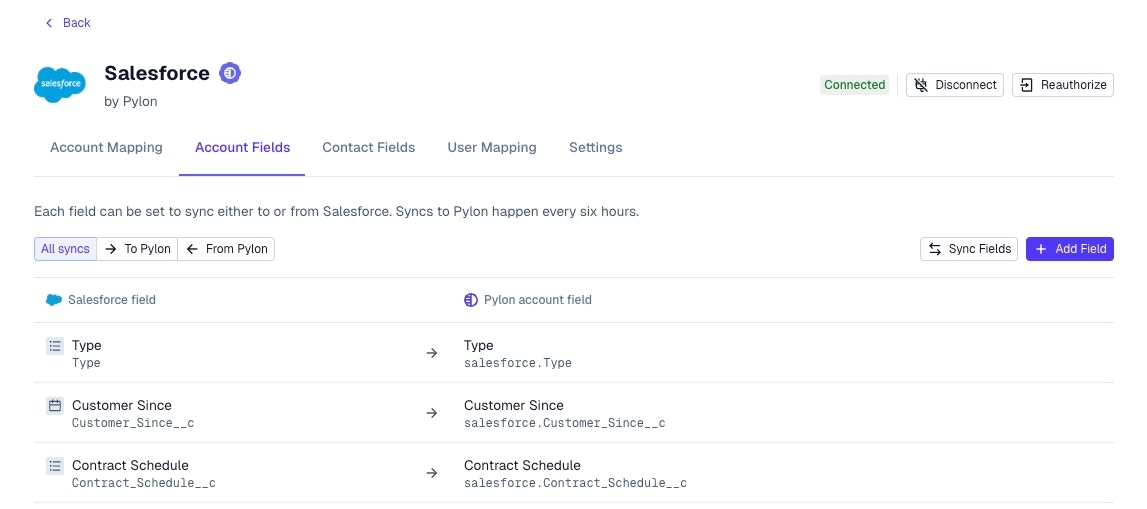This screenshot has height=509, width=1147.
Task: Click the picklist icon beside Contract Schedule
Action: (x=55, y=466)
